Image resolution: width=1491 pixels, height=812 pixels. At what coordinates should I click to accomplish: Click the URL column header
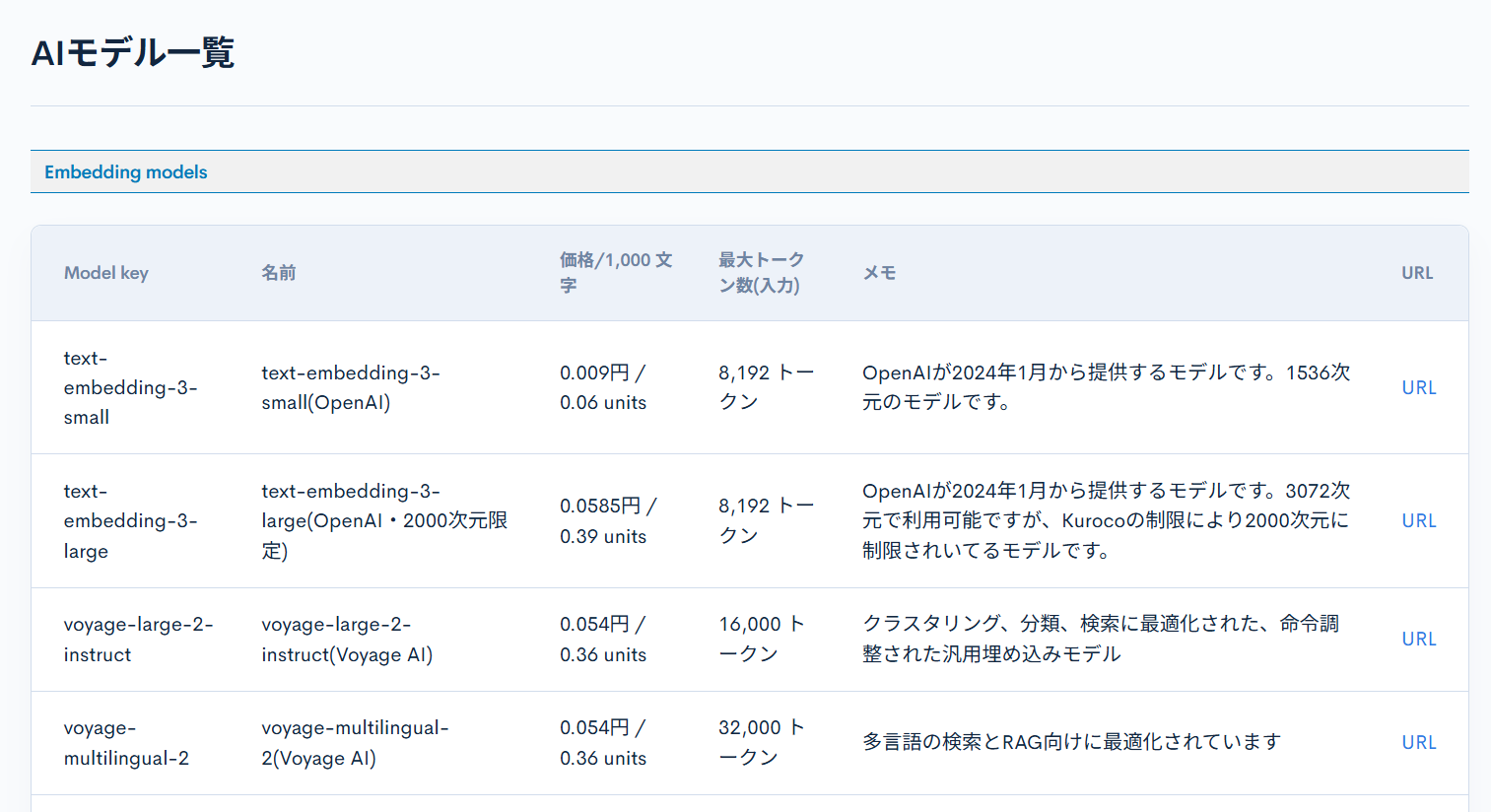tap(1416, 273)
